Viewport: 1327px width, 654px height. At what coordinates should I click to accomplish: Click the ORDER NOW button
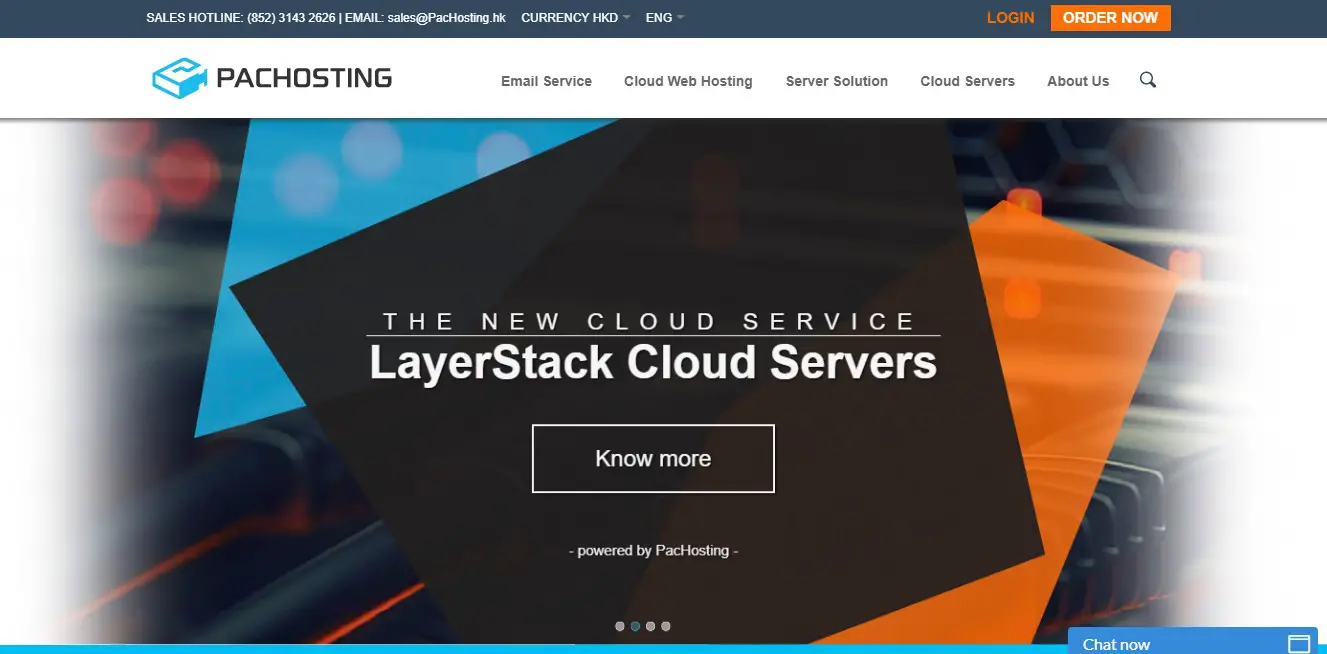(x=1110, y=18)
